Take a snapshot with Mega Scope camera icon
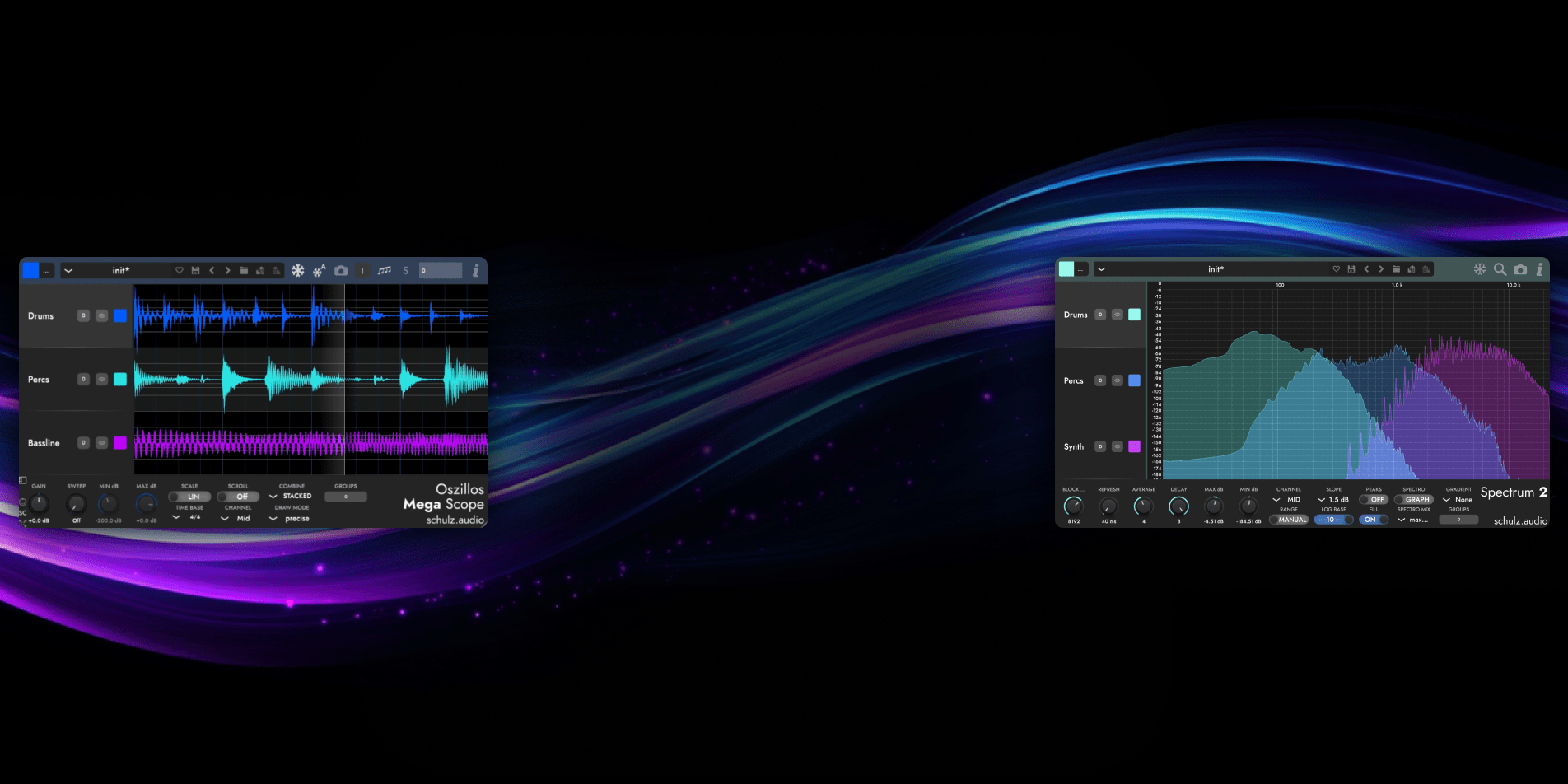Screen dimensions: 1568x784 click(341, 270)
